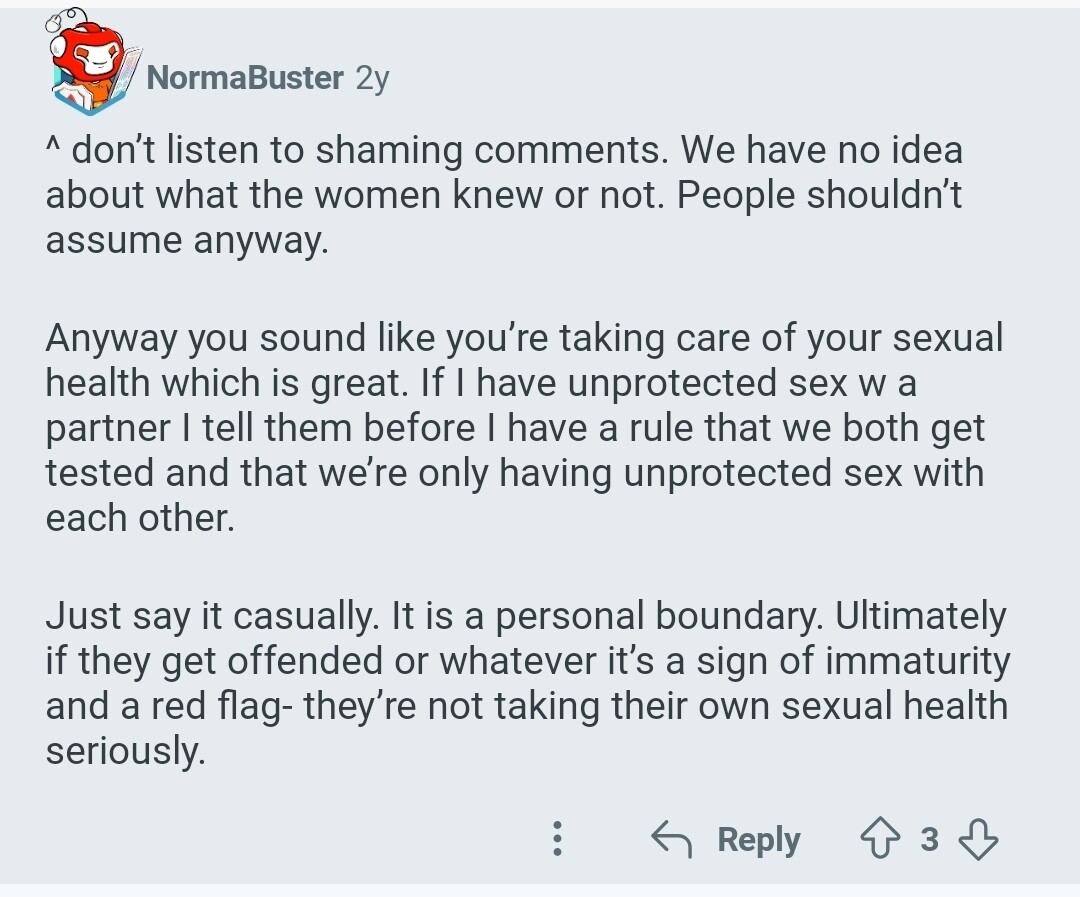The width and height of the screenshot is (1080, 897).
Task: Click the curved reply arrow icon
Action: tap(672, 838)
